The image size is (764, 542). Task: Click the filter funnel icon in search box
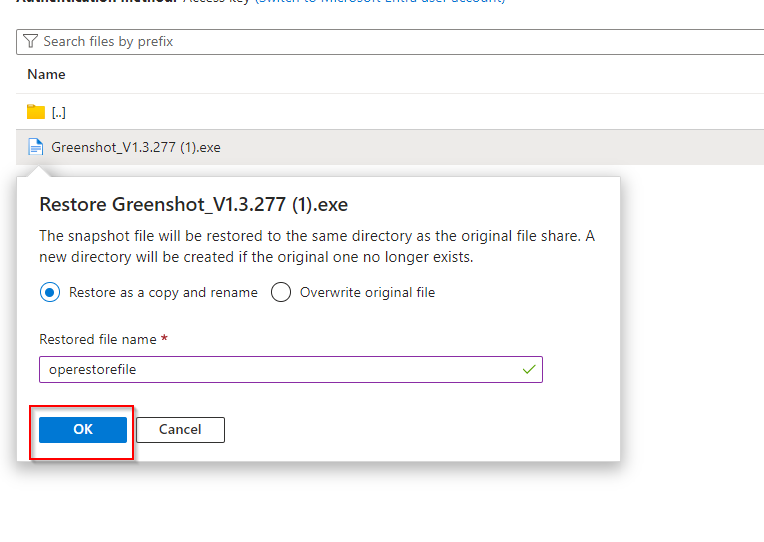pyautogui.click(x=30, y=42)
